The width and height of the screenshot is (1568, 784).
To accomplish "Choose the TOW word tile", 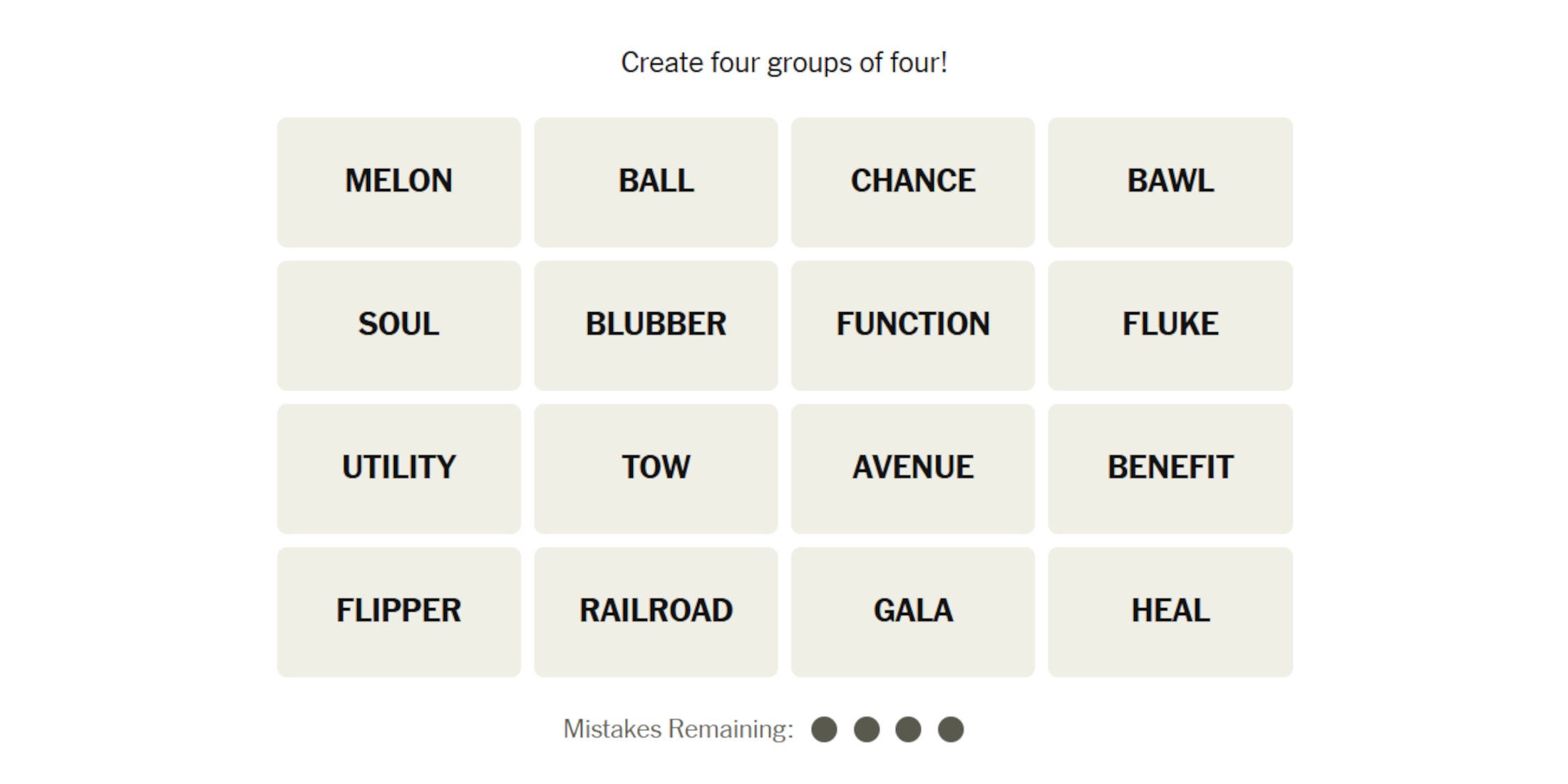I will (x=656, y=468).
